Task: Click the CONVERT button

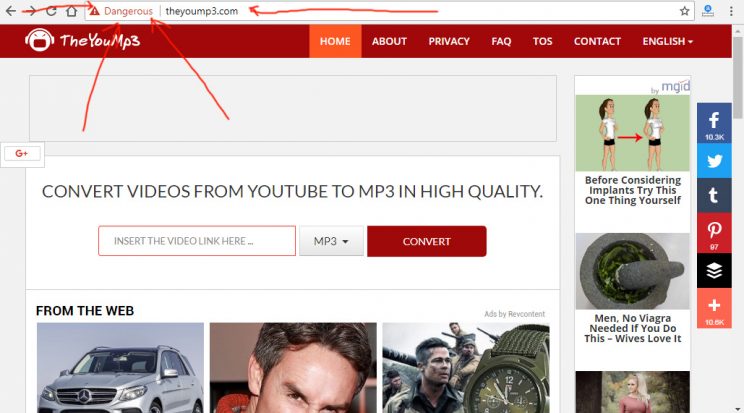Action: click(x=427, y=241)
